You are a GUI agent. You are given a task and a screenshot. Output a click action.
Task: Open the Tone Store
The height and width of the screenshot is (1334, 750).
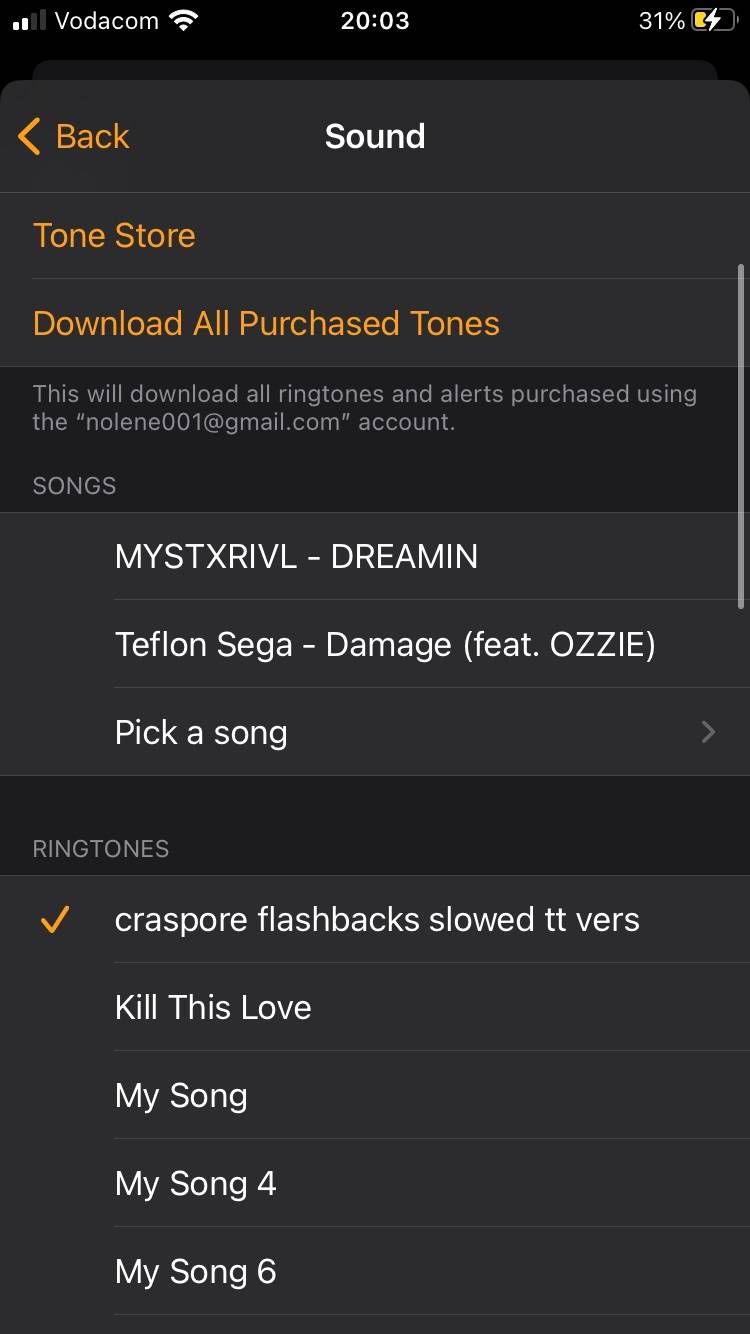(x=113, y=235)
